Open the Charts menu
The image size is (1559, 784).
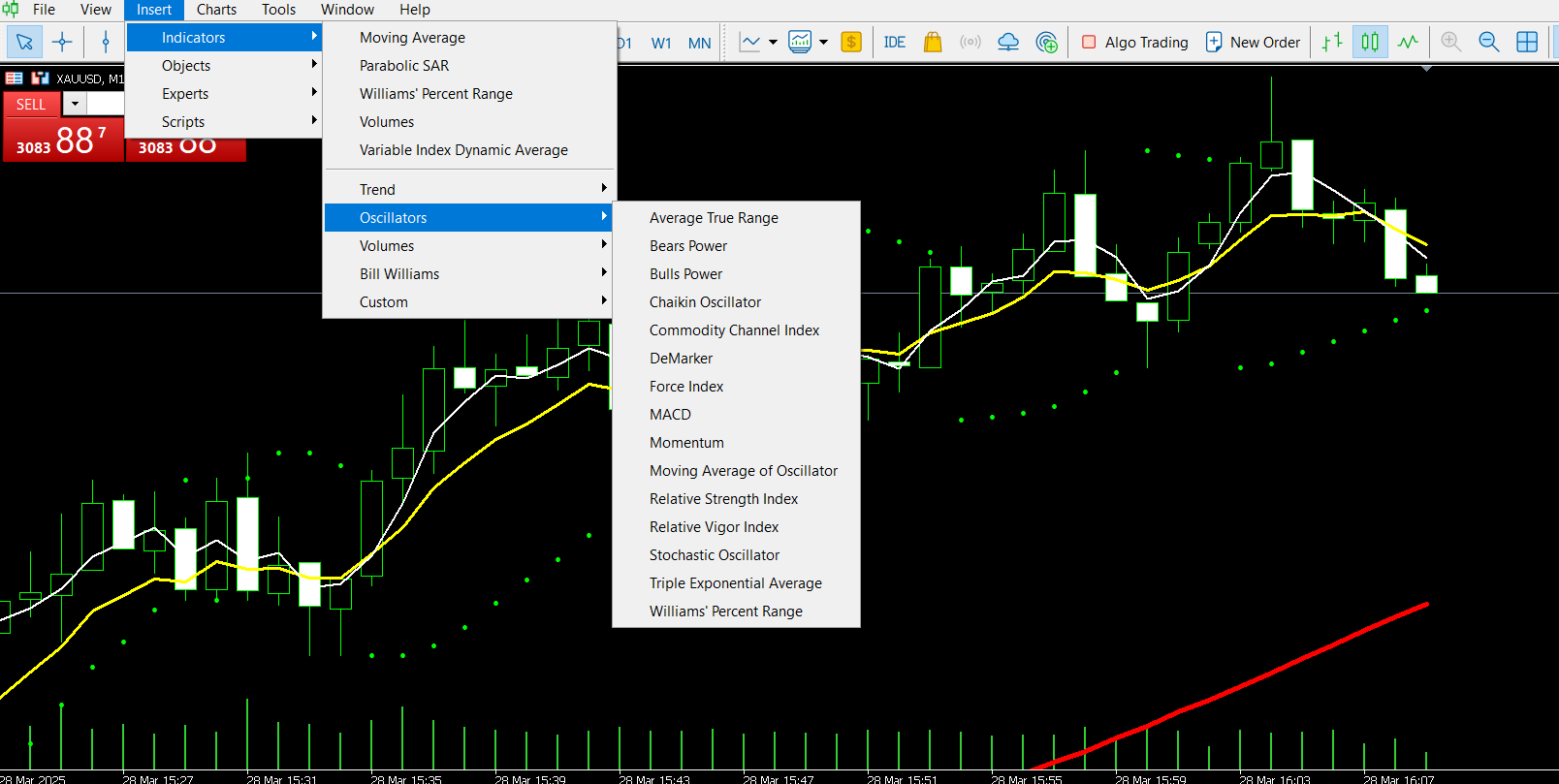coord(216,9)
